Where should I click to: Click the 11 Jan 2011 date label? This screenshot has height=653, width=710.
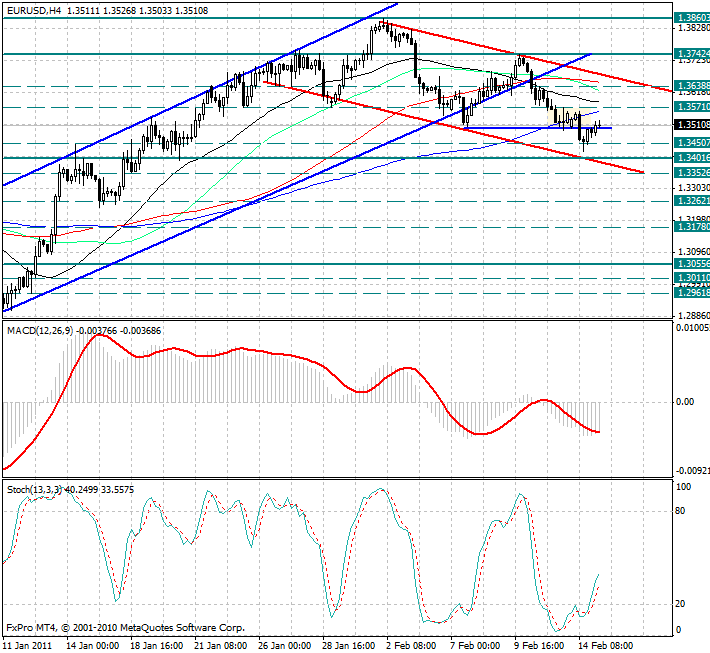(28, 645)
